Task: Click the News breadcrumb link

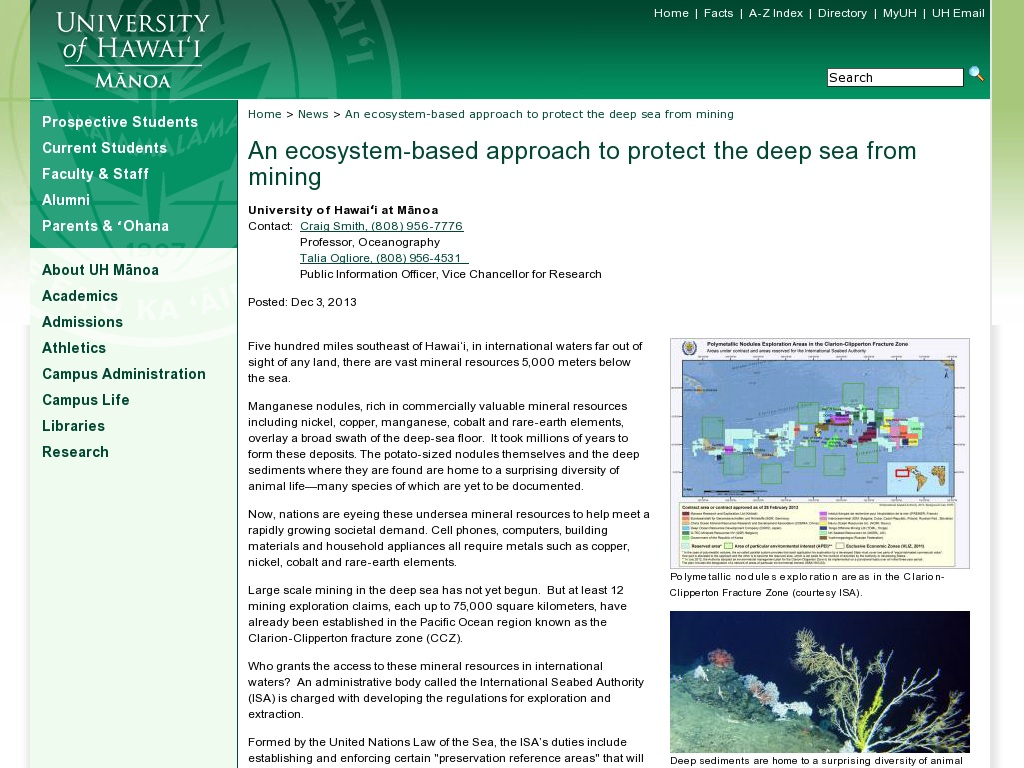Action: pyautogui.click(x=313, y=114)
